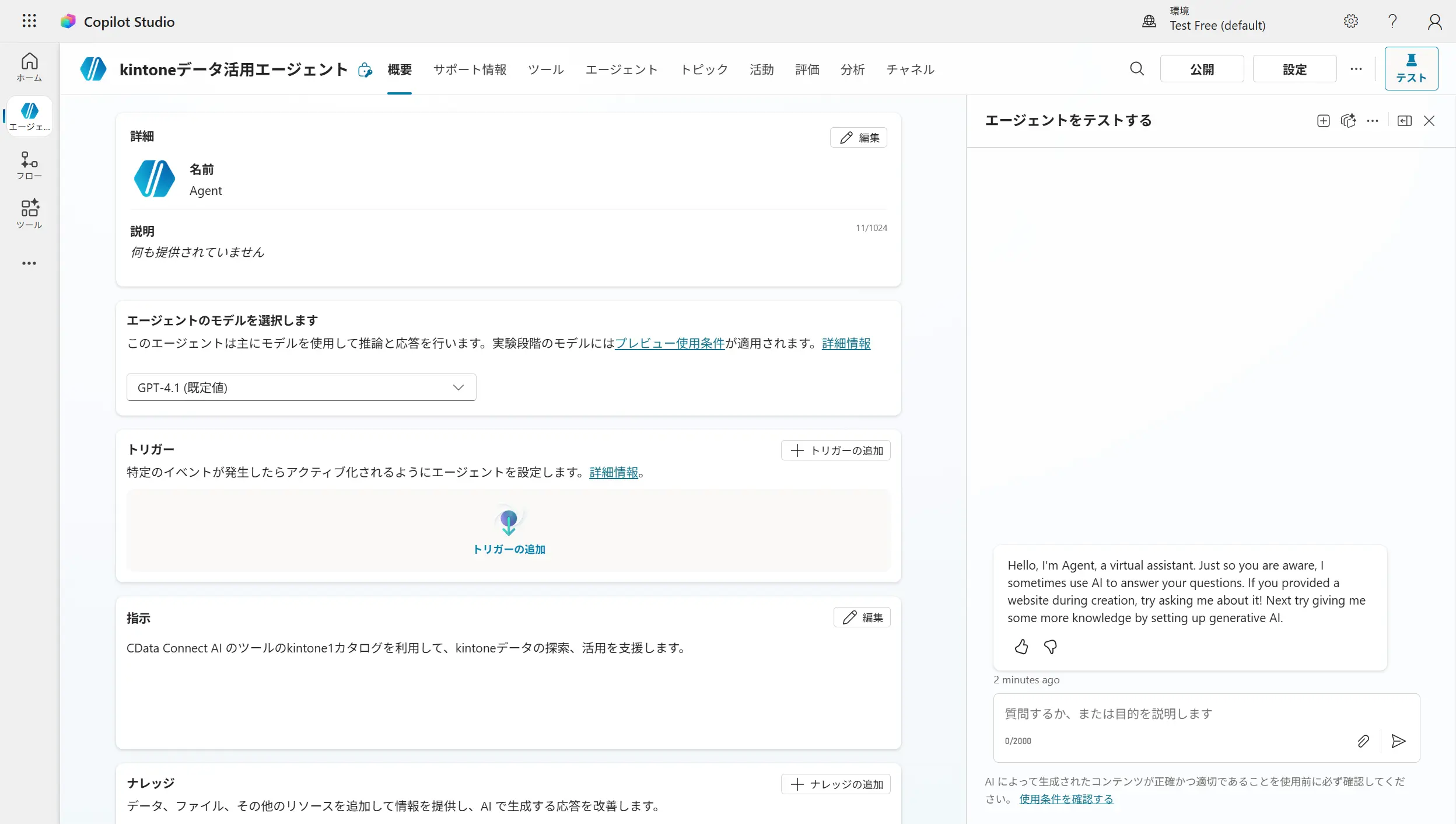Screen dimensions: 1456x824
Task: Switch to the チャネル tab
Action: (x=910, y=69)
